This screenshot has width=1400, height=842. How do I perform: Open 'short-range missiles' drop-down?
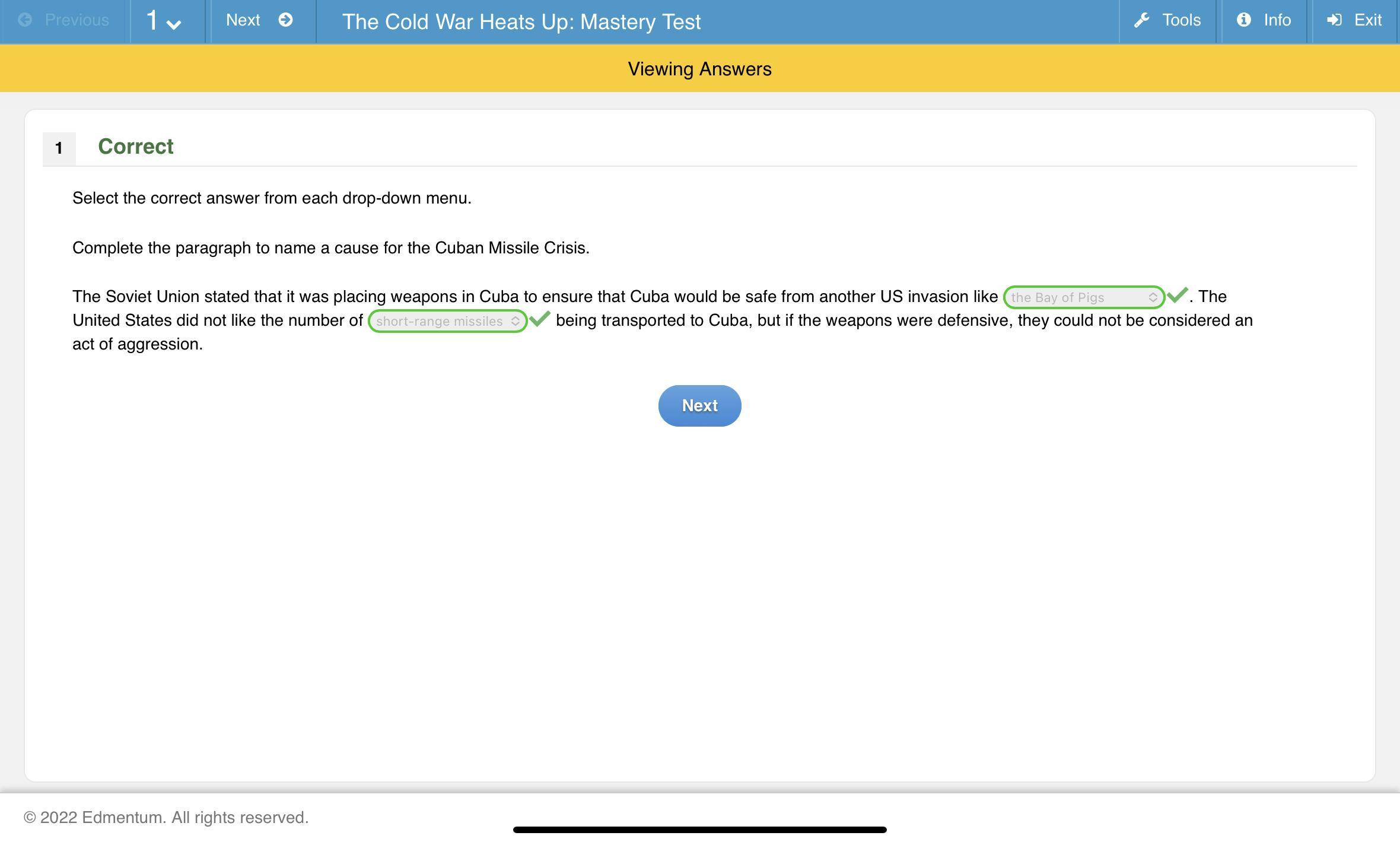pos(447,321)
